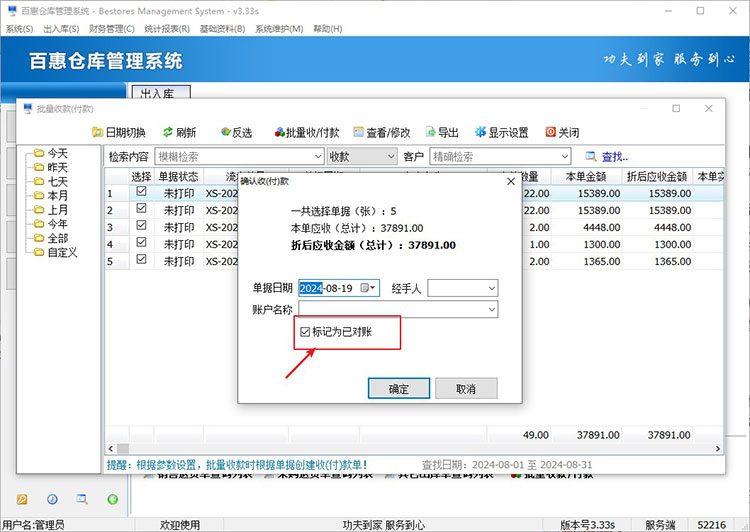Click the 日期切换 toolbar icon
750x532 pixels.
point(98,132)
